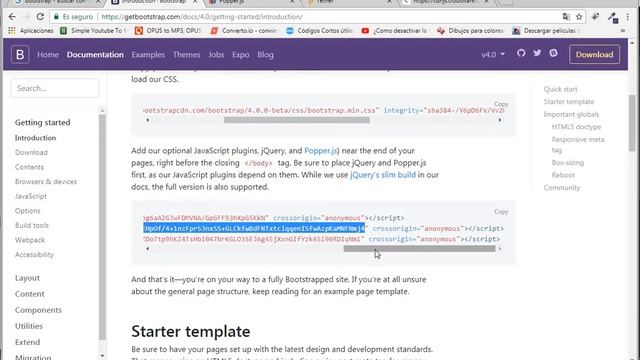Expand Components sidebar section
This screenshot has width=640, height=360.
[38, 310]
